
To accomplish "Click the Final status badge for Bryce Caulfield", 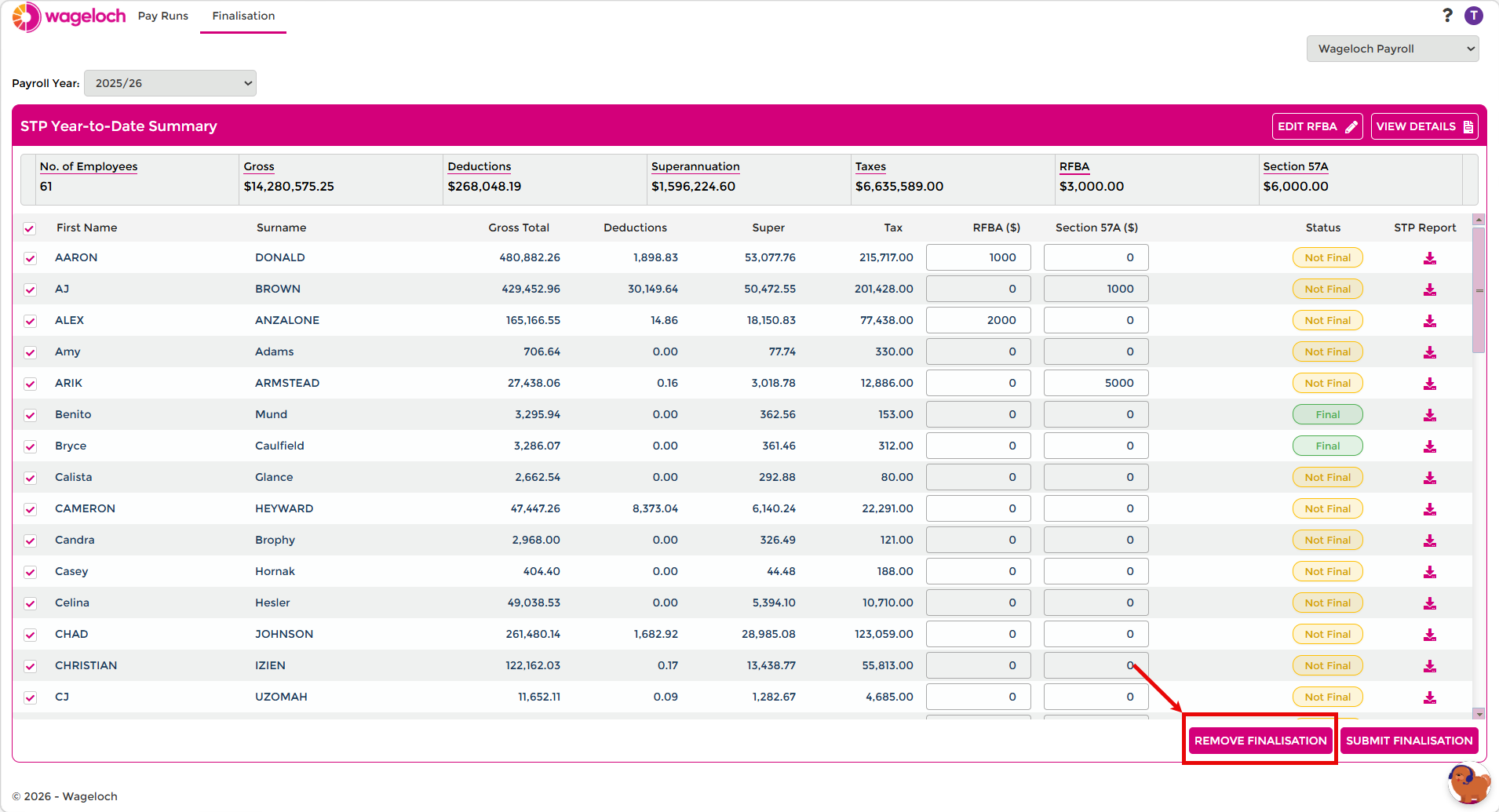I will tap(1328, 446).
